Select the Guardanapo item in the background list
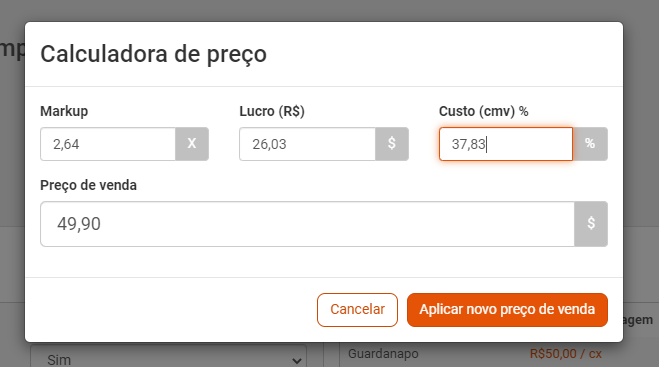 383,354
